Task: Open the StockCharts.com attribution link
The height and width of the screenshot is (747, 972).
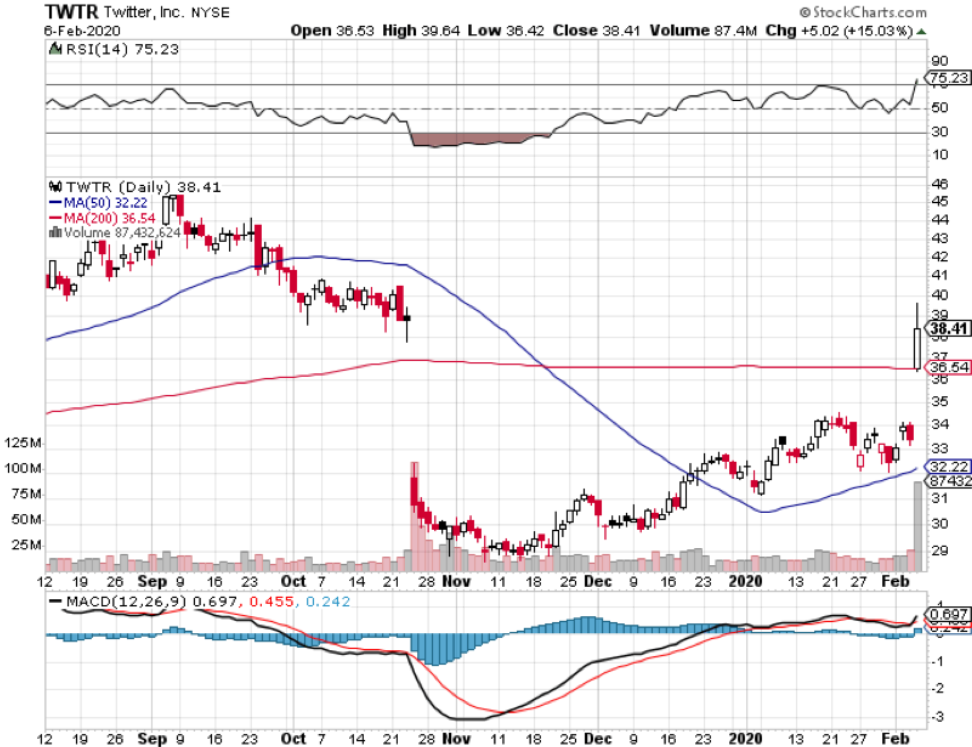Action: point(863,12)
